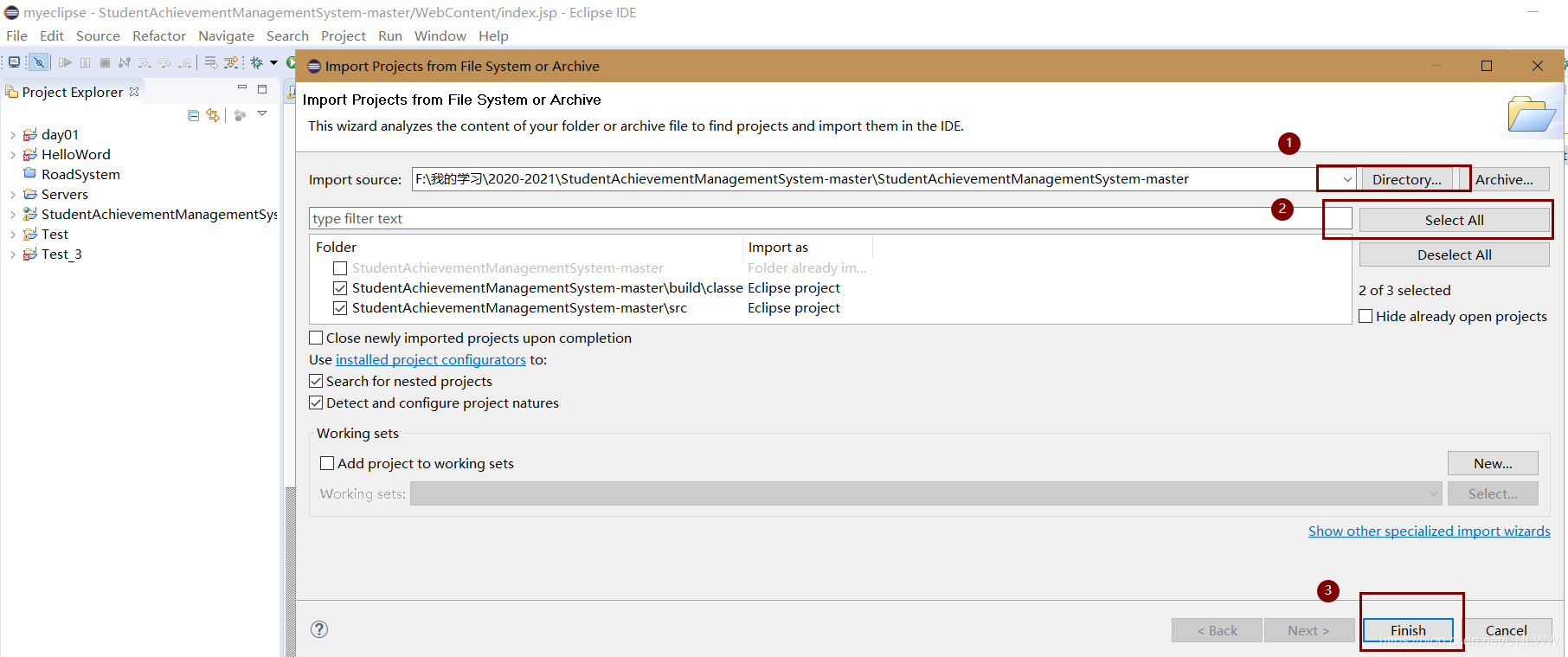Select the Servers folder in the tree
1568x657 pixels.
(x=65, y=194)
